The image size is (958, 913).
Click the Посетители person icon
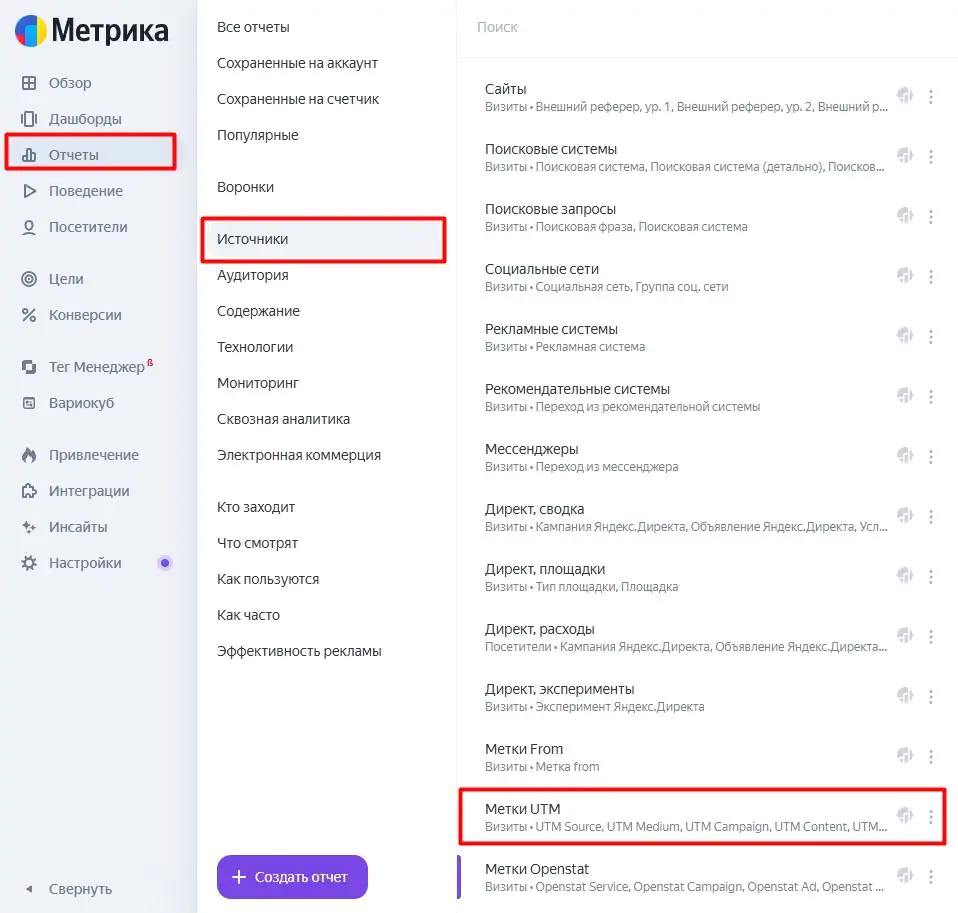coord(29,227)
